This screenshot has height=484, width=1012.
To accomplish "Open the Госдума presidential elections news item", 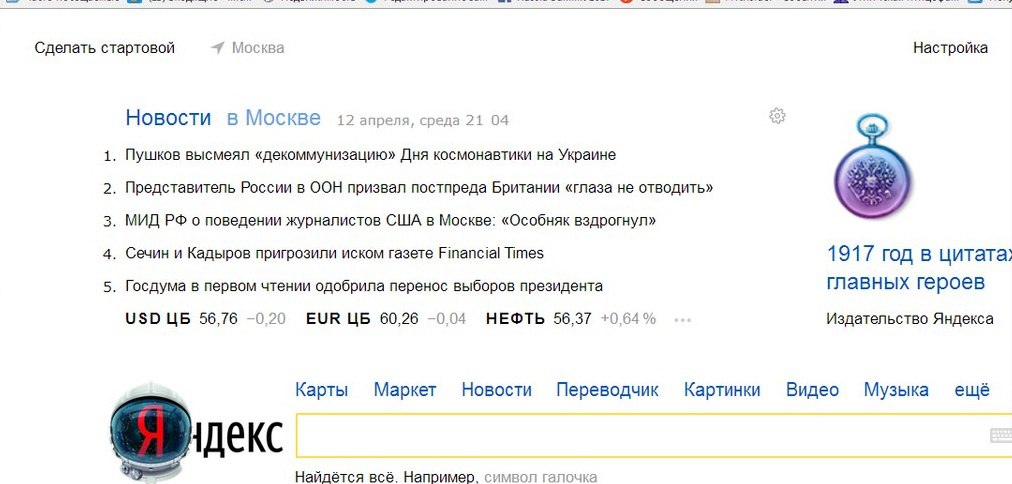I will [364, 286].
